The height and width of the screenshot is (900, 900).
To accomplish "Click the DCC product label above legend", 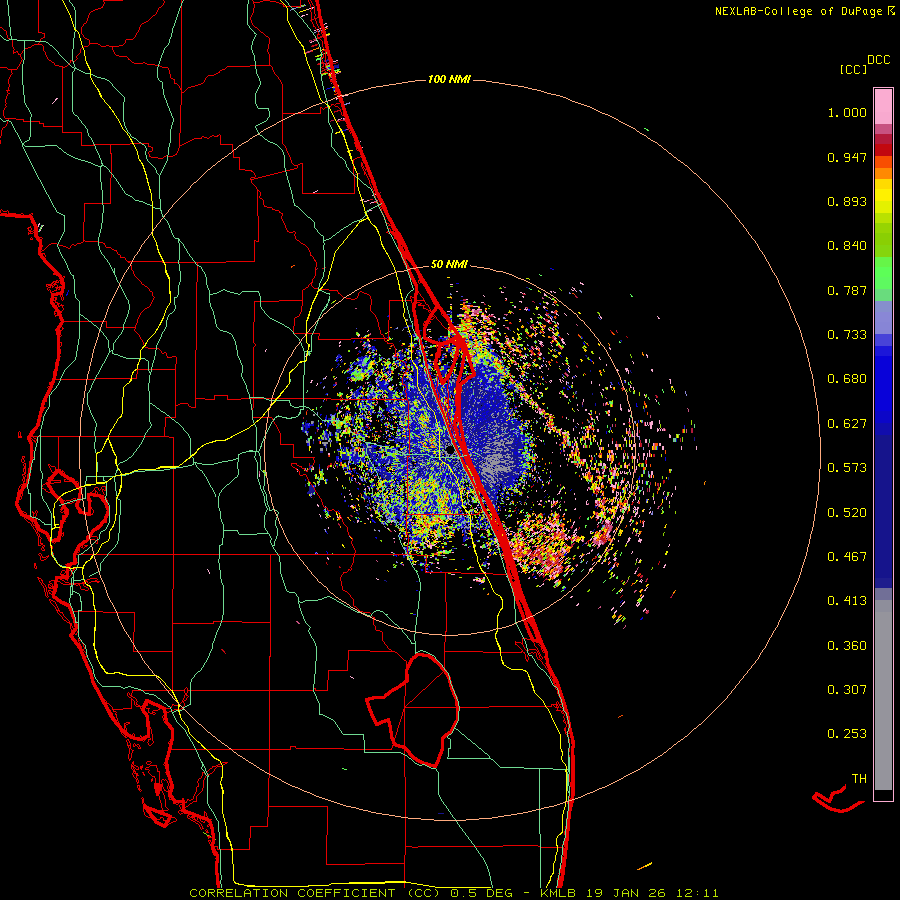I will pyautogui.click(x=879, y=60).
